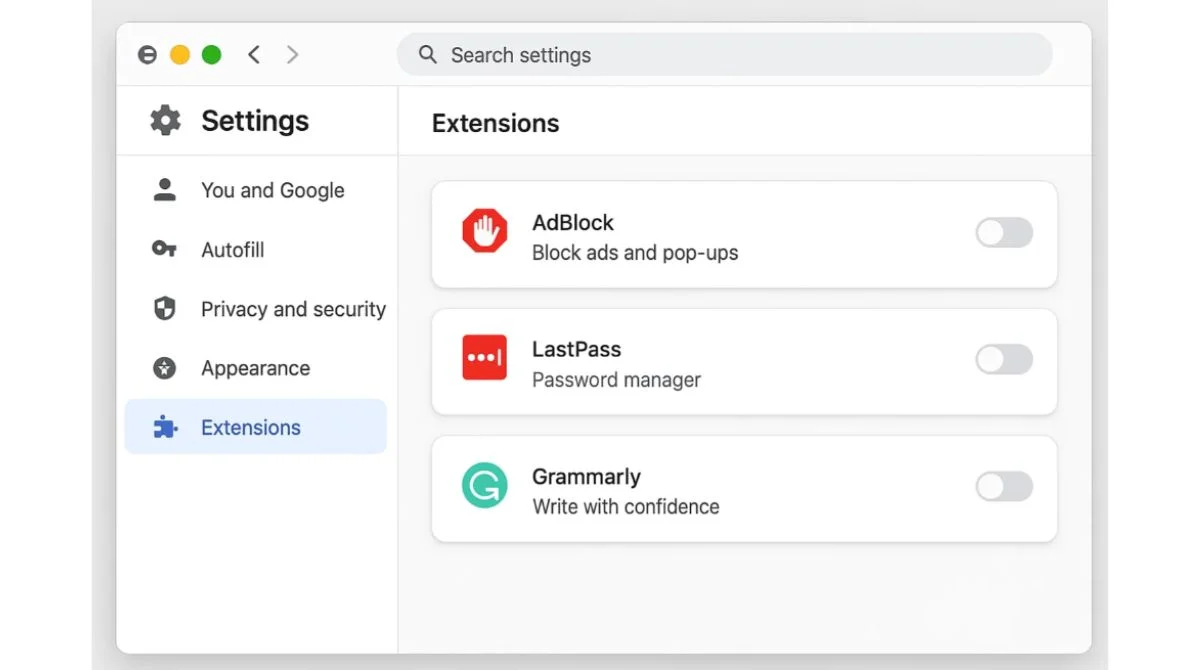This screenshot has width=1200, height=670.
Task: Enable the AdBlock extension toggle
Action: 1004,233
